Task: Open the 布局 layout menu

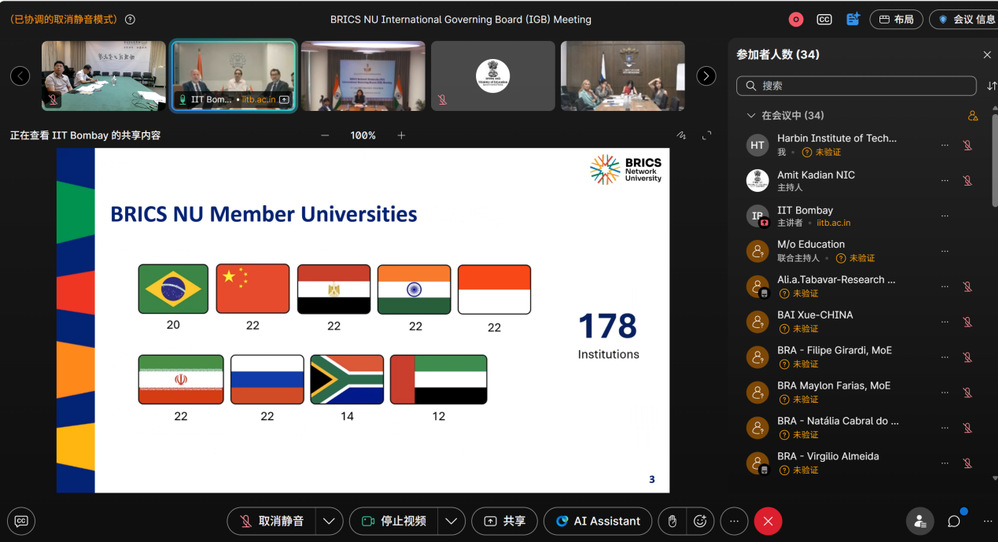Action: [896, 20]
